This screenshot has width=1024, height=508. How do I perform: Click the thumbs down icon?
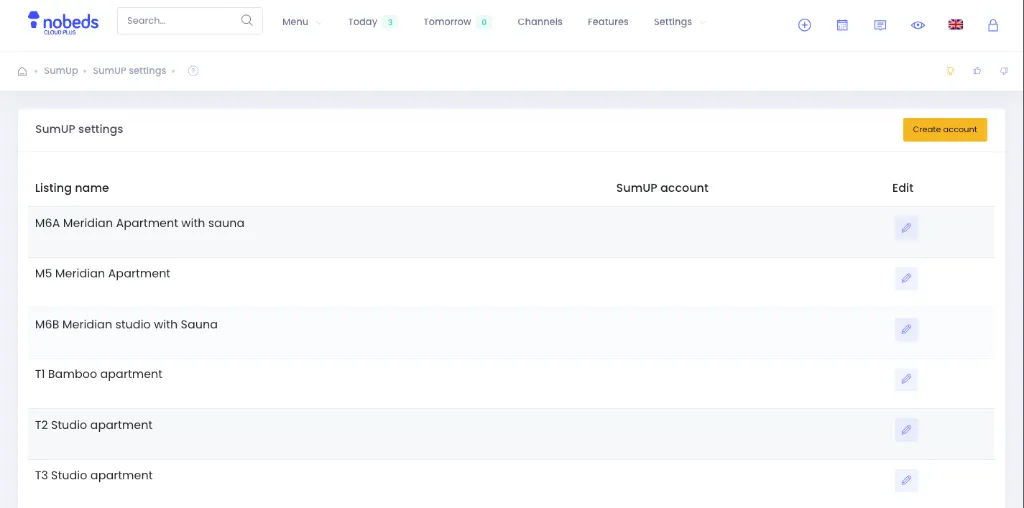tap(1004, 71)
